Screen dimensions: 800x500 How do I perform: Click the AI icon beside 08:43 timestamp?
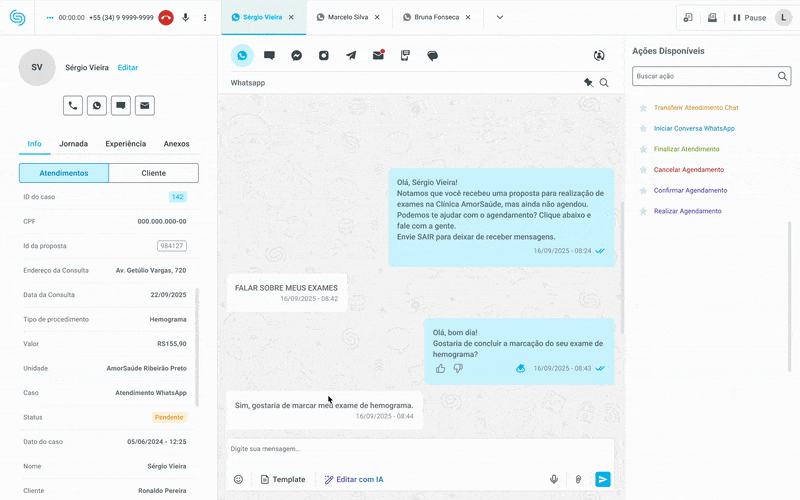pos(520,368)
